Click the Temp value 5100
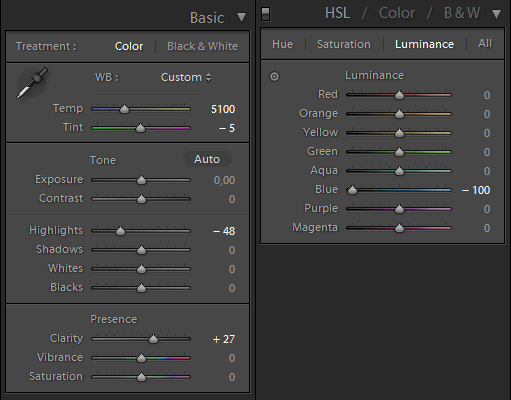Screen dimensions: 511x400 click(x=223, y=109)
